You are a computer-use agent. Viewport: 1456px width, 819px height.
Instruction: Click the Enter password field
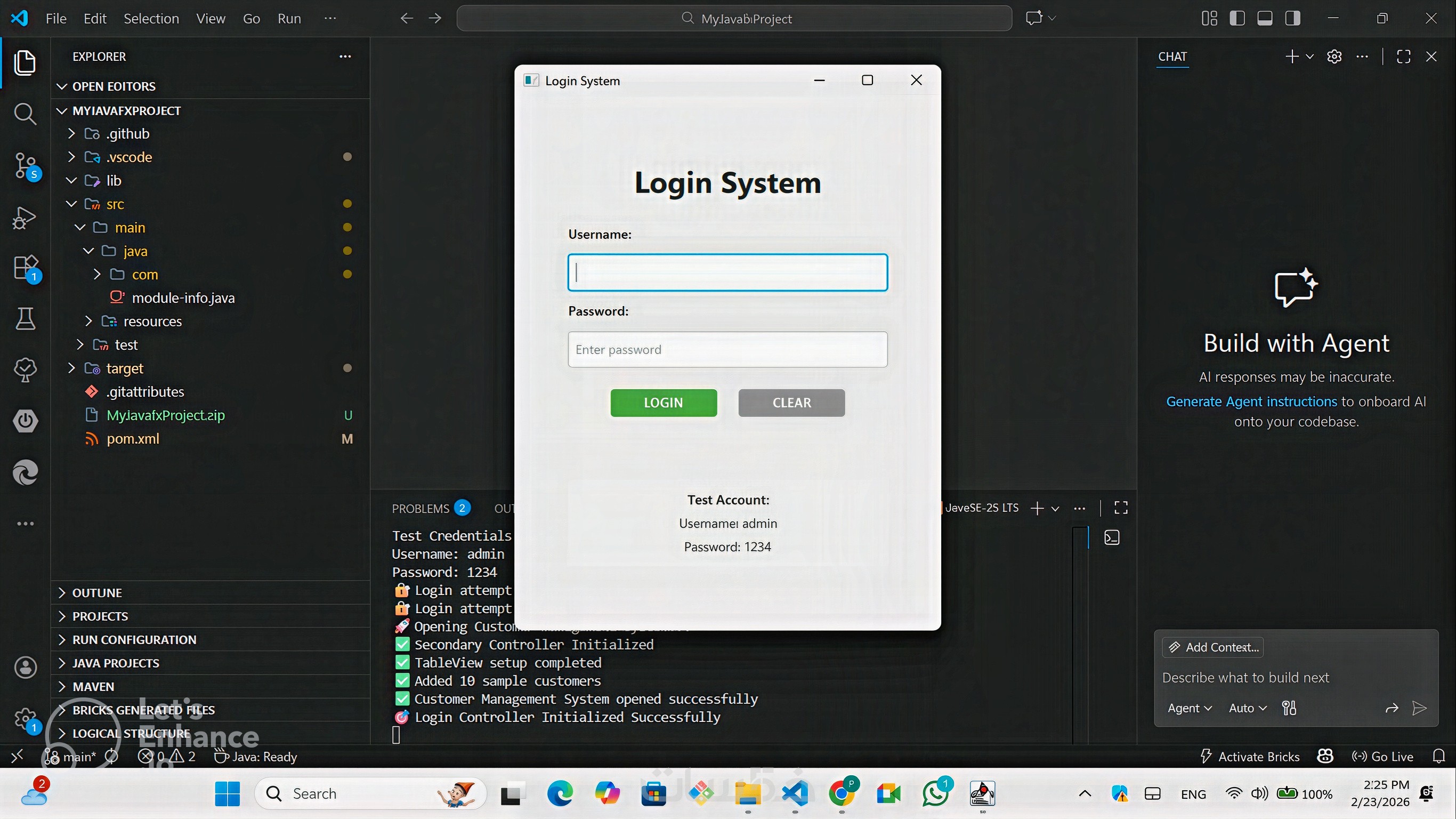(x=727, y=350)
